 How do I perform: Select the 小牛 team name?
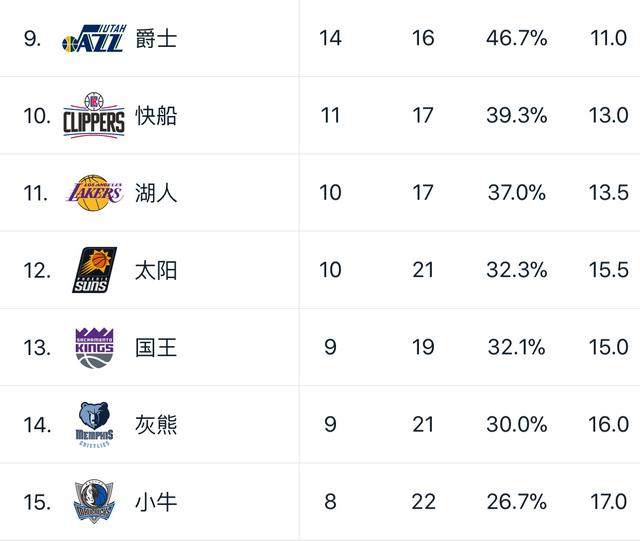[156, 501]
